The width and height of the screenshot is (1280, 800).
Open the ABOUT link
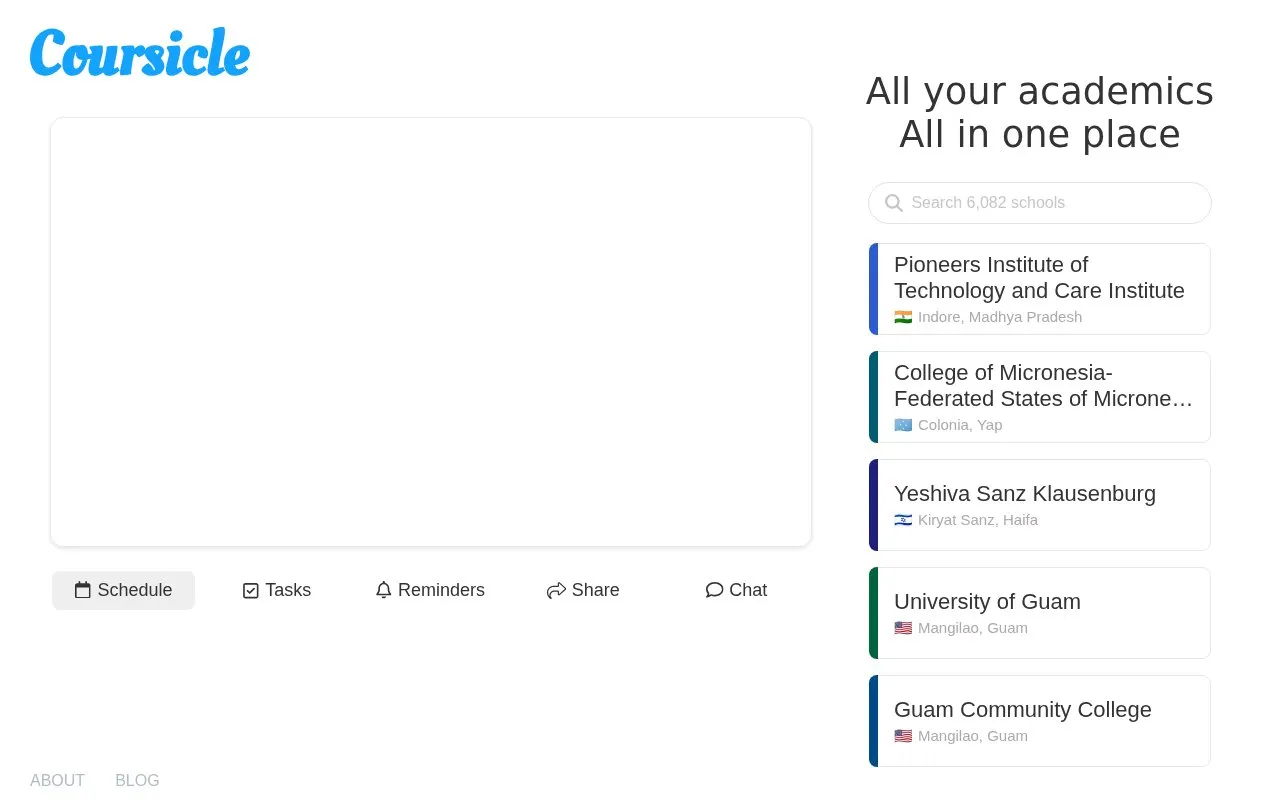point(57,780)
